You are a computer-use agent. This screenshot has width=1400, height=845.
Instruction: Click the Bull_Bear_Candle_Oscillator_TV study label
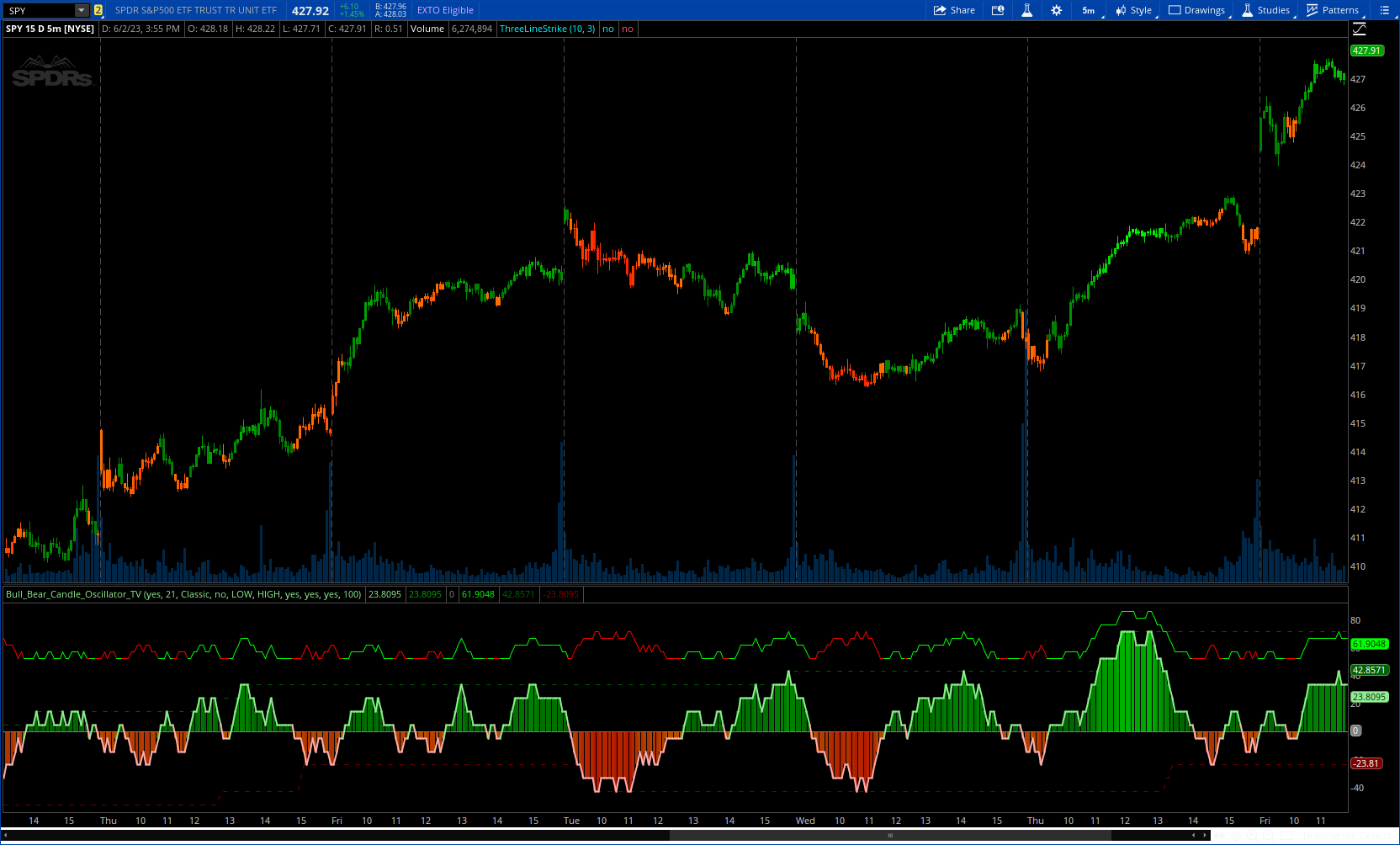[183, 594]
